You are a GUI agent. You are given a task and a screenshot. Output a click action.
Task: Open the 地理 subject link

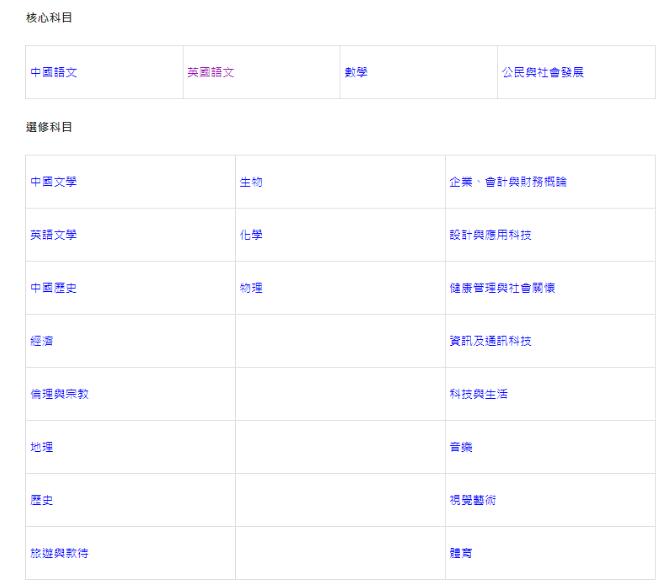(x=41, y=447)
